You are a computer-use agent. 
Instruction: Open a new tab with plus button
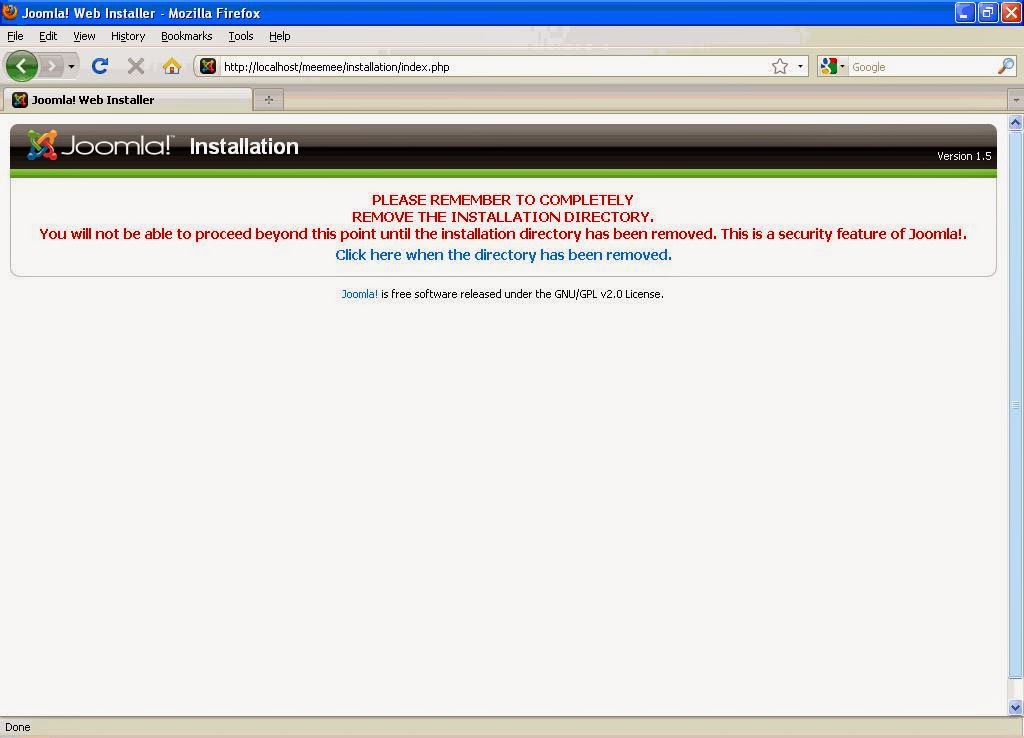268,99
